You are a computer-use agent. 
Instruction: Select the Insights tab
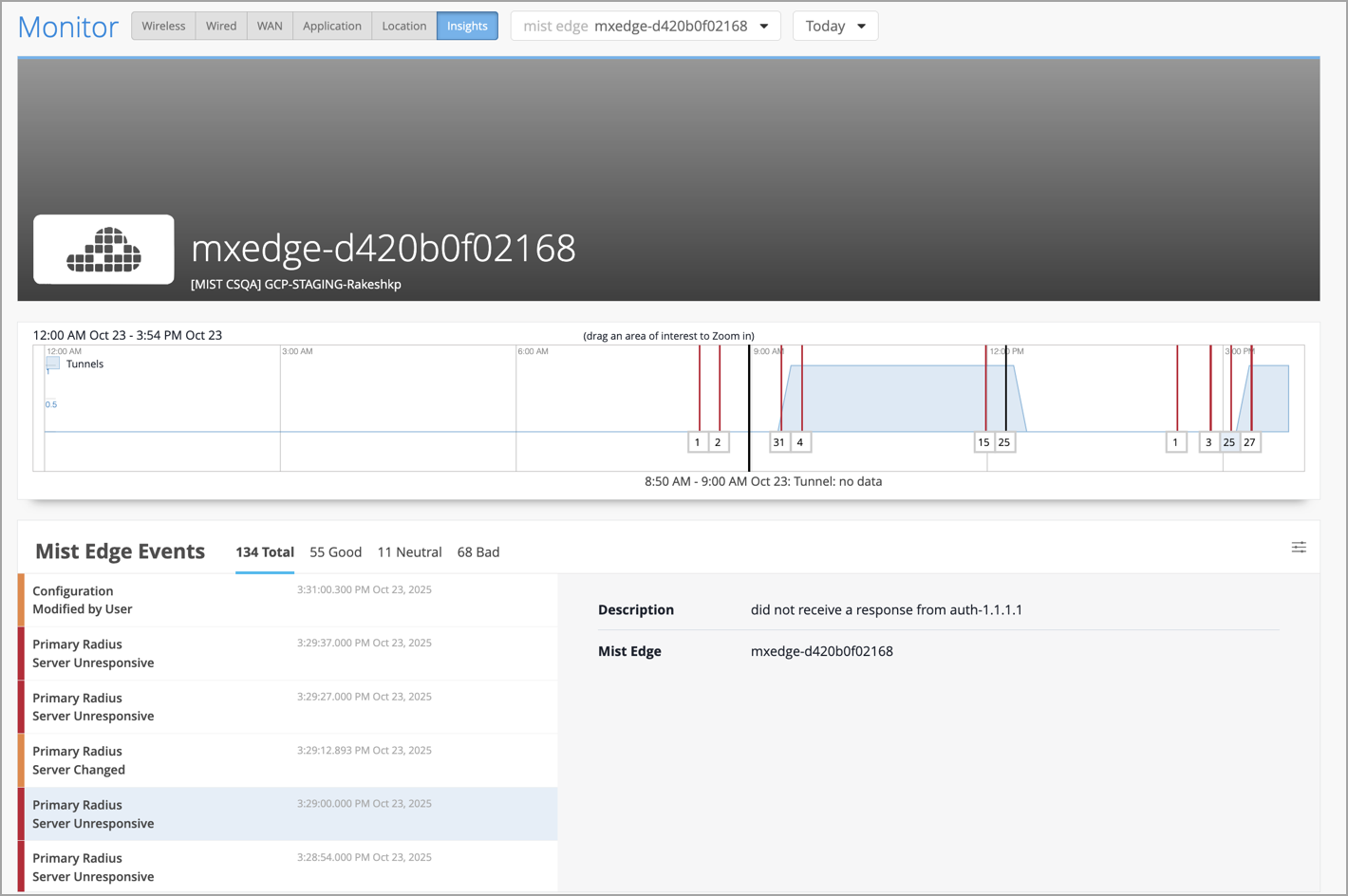click(x=467, y=27)
